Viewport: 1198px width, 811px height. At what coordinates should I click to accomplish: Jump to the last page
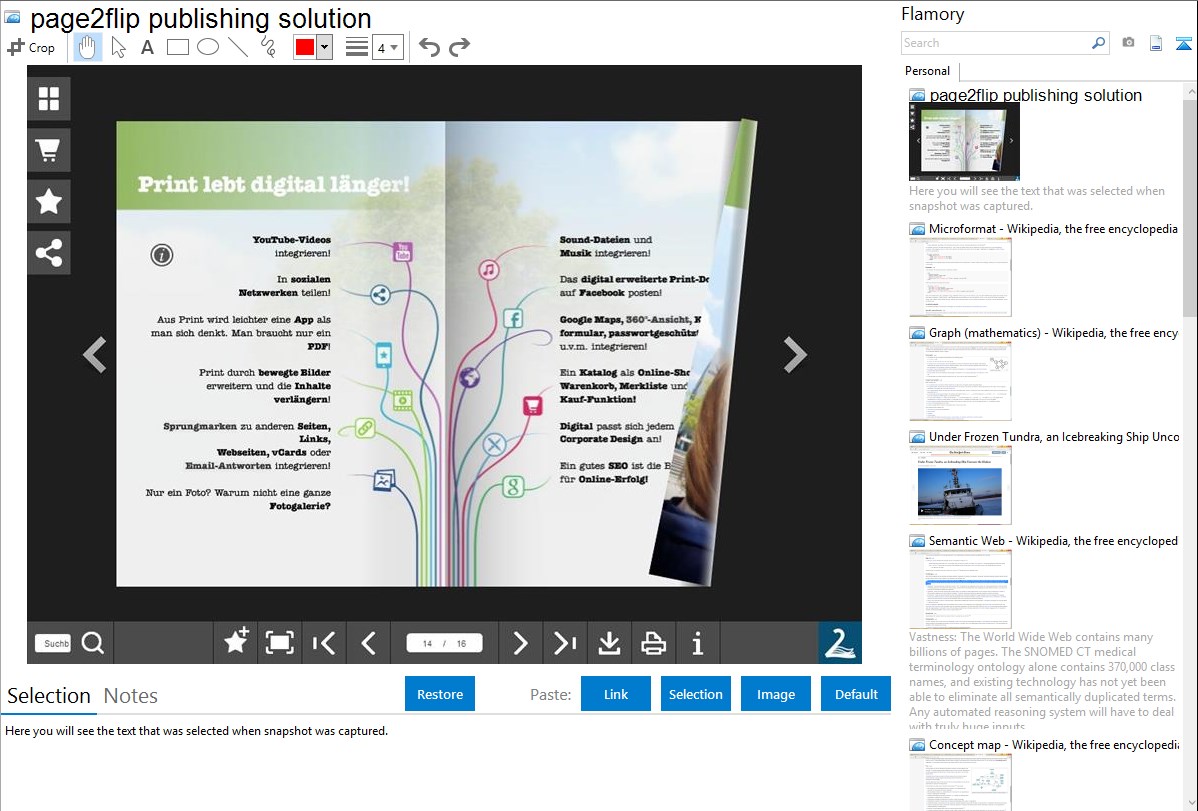click(565, 642)
